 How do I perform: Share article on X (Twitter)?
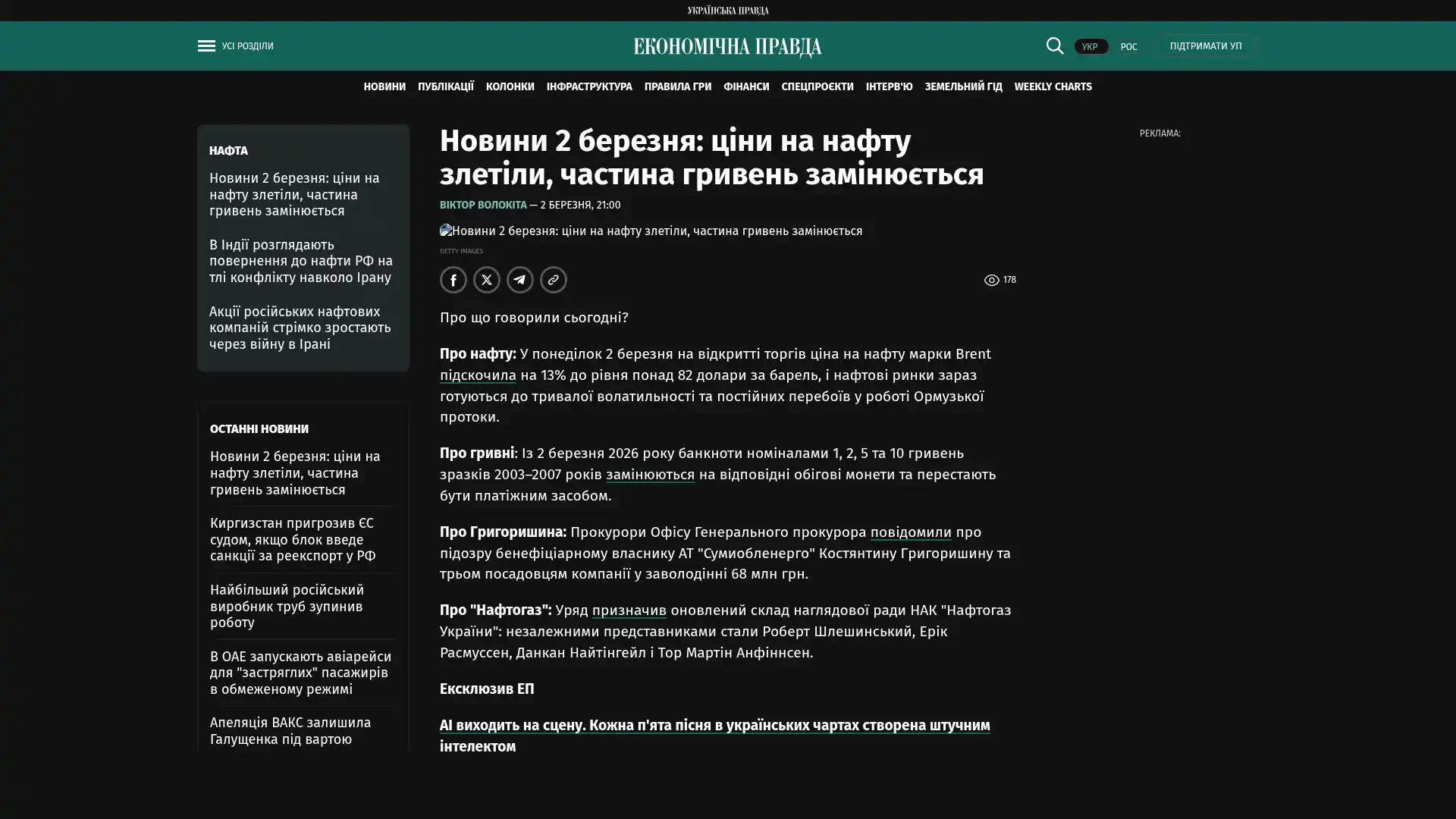[487, 280]
